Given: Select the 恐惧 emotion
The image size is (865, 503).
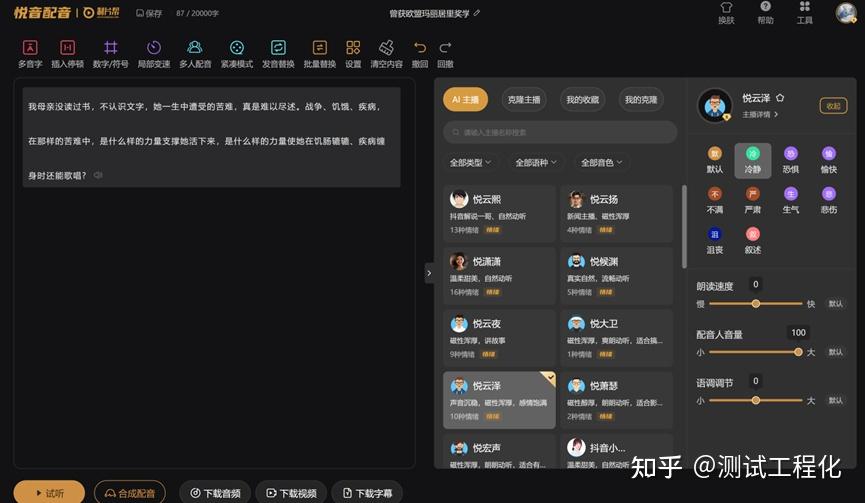Looking at the screenshot, I should click(x=791, y=160).
